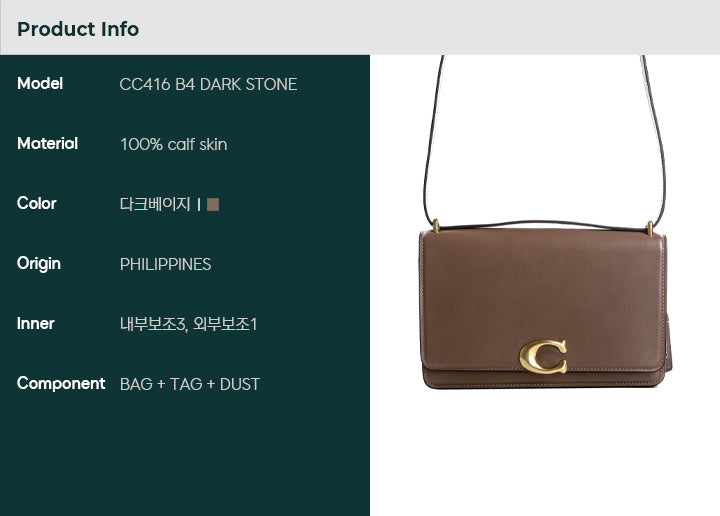This screenshot has height=516, width=720.
Task: Click the left gold strap stud
Action: click(436, 225)
